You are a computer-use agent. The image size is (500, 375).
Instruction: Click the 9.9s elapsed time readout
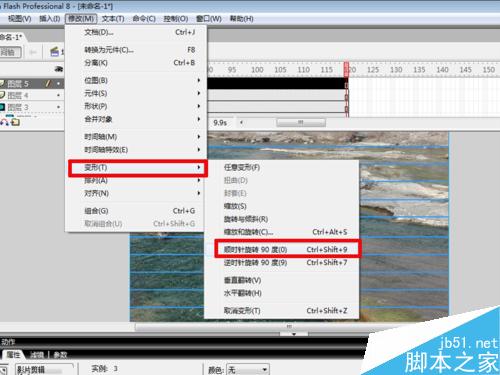click(220, 123)
